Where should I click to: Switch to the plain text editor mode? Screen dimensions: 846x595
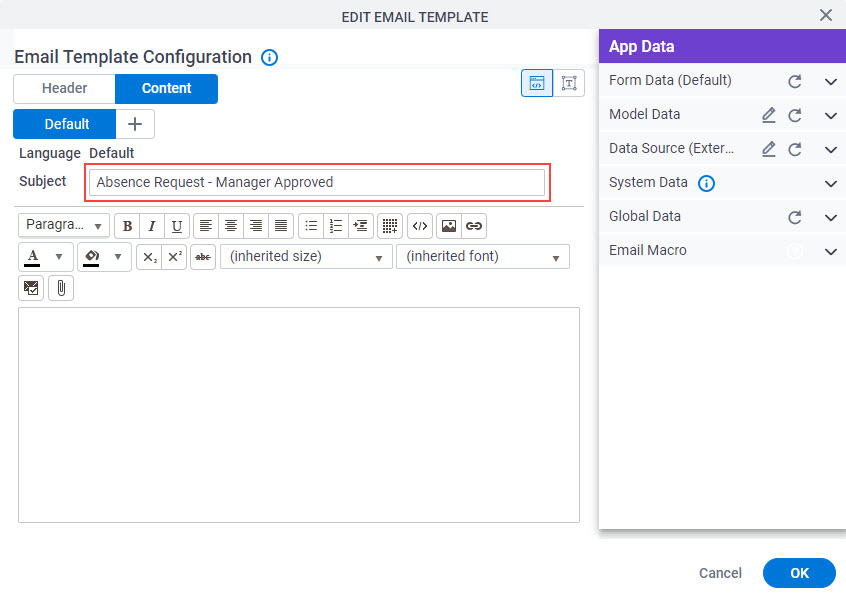569,83
